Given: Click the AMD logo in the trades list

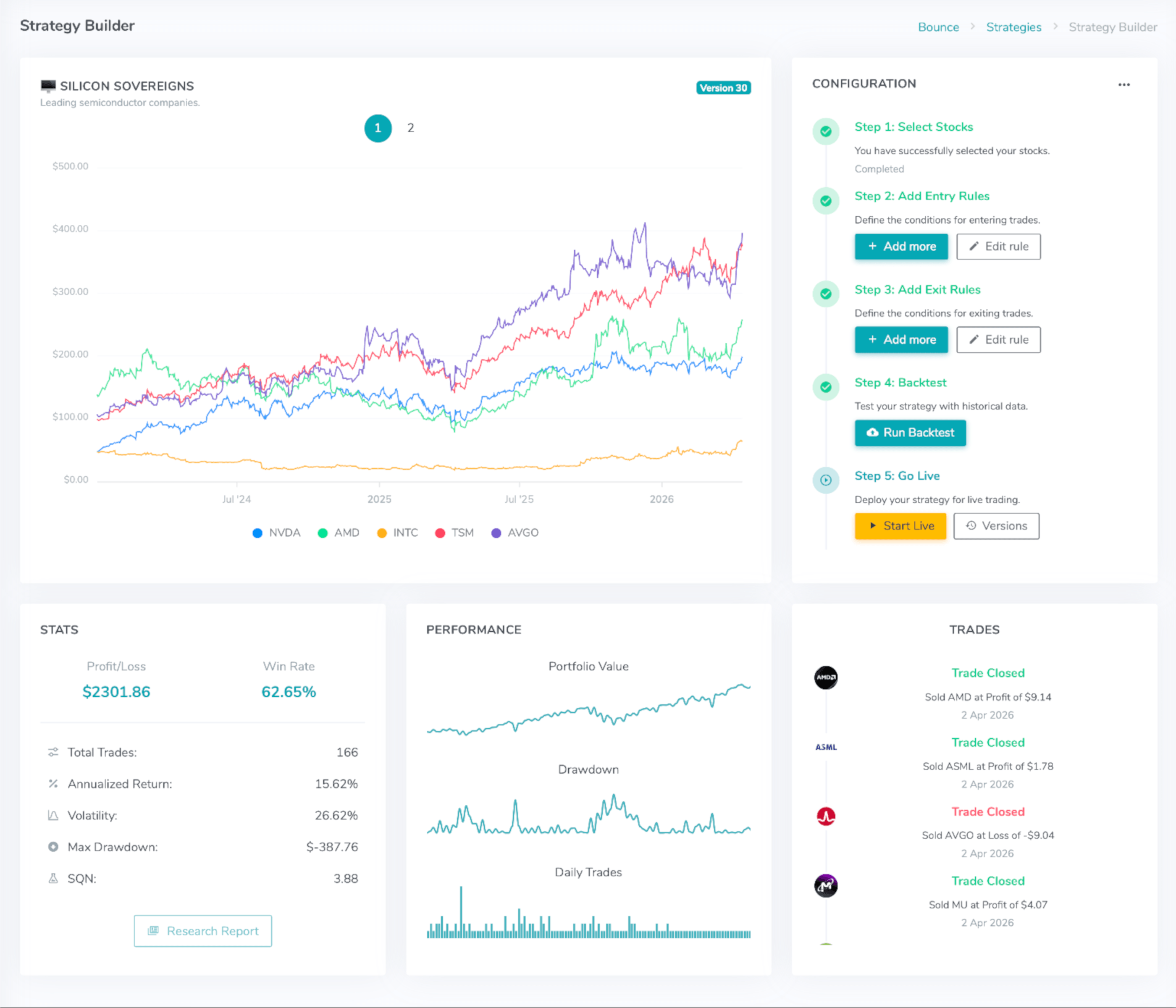Looking at the screenshot, I should click(x=826, y=678).
